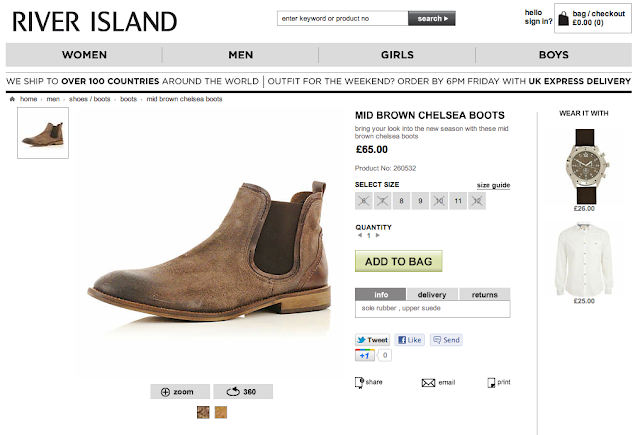Viewport: 640px width, 435px height.
Task: Increase quantity with right arrow
Action: [378, 235]
